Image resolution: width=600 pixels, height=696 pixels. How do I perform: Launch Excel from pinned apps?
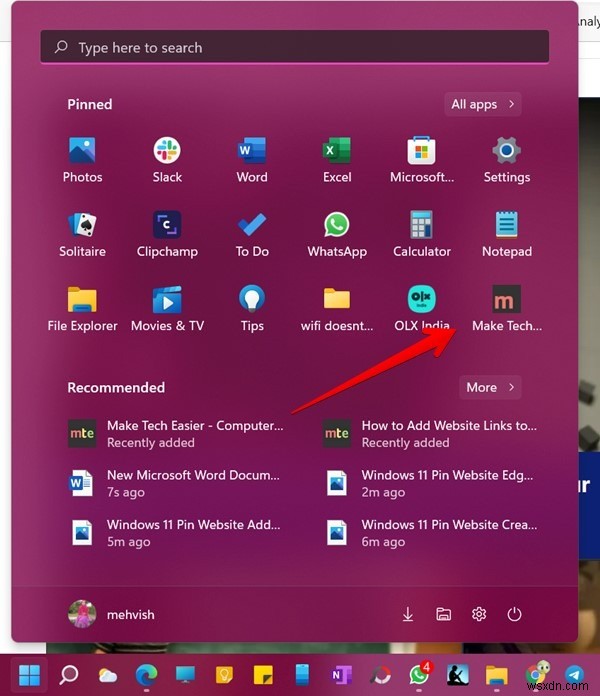click(x=337, y=160)
